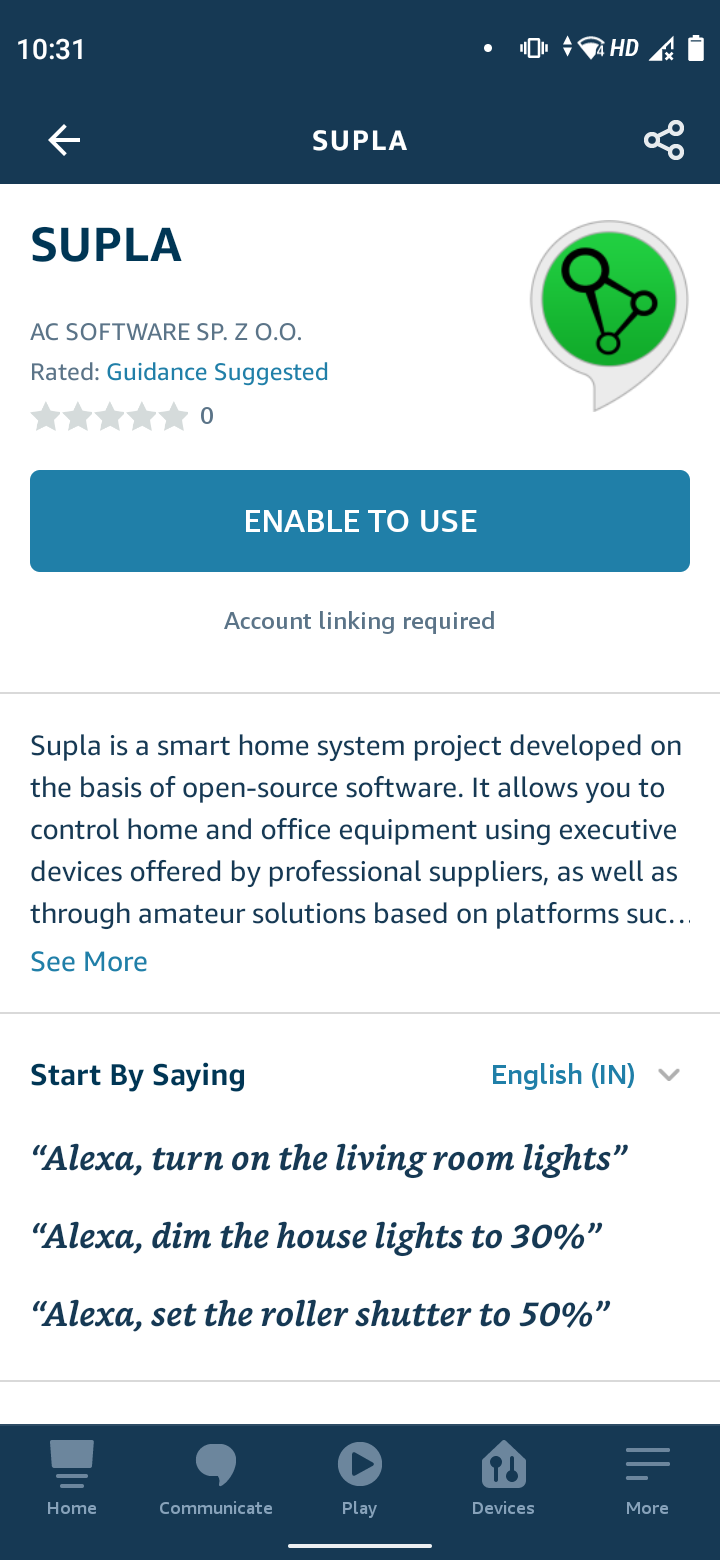720x1560 pixels.
Task: Navigate back using the back arrow
Action: tap(63, 139)
